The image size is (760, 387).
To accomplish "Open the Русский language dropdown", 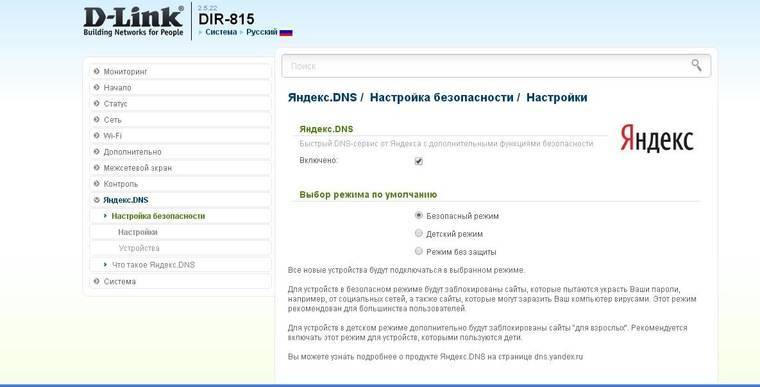I will 262,32.
